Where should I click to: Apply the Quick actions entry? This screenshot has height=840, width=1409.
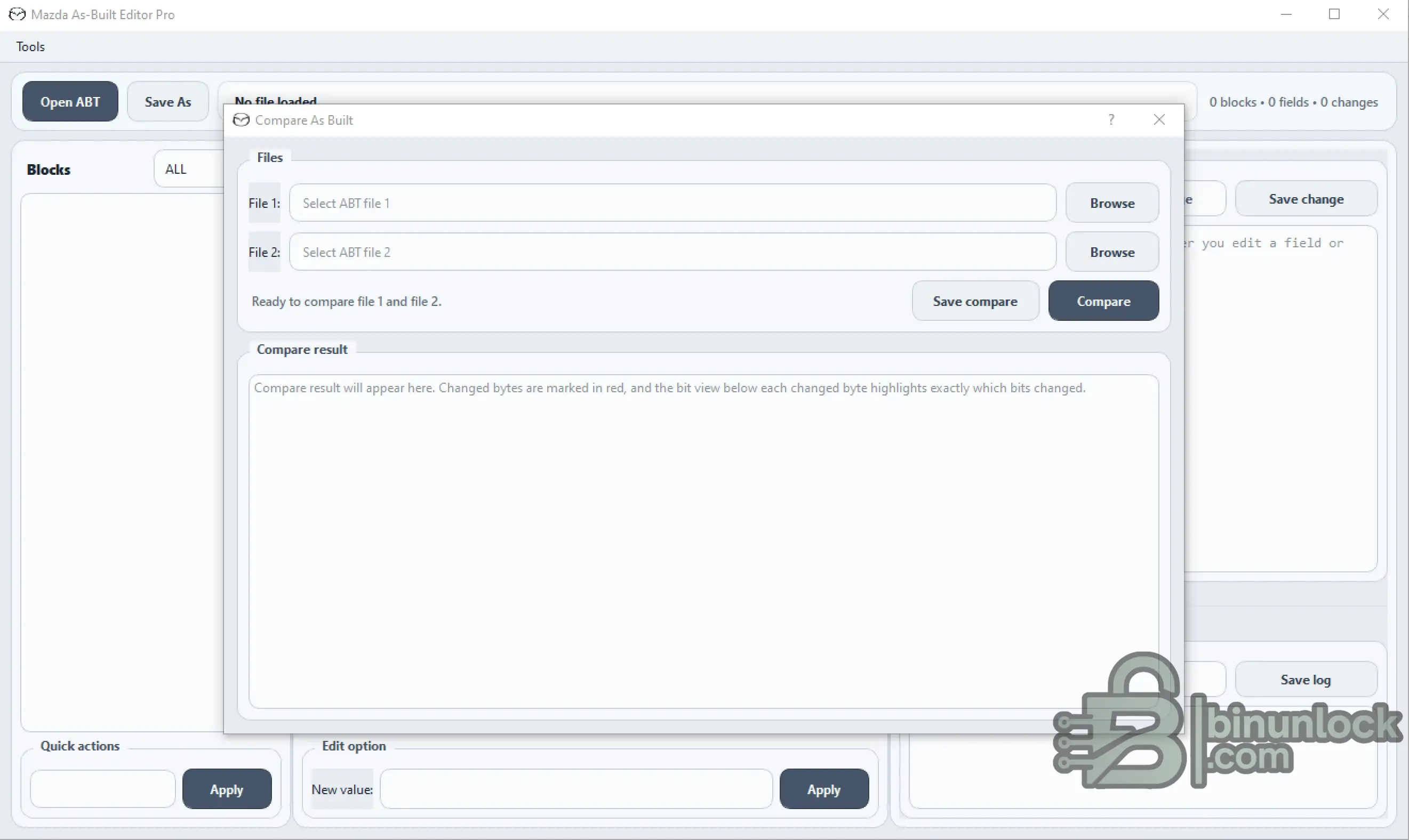tap(227, 789)
